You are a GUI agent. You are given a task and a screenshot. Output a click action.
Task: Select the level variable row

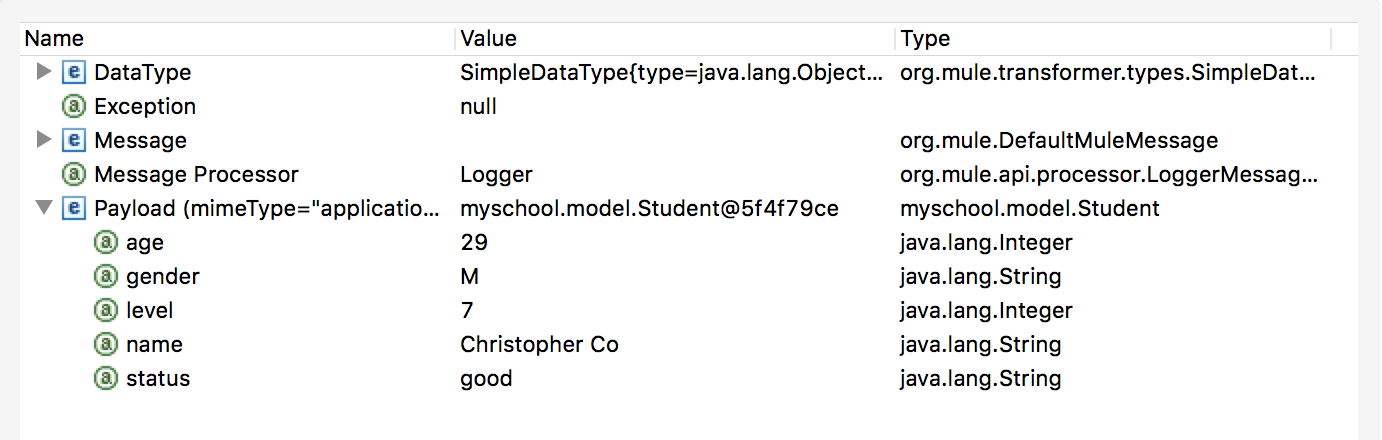[x=149, y=310]
